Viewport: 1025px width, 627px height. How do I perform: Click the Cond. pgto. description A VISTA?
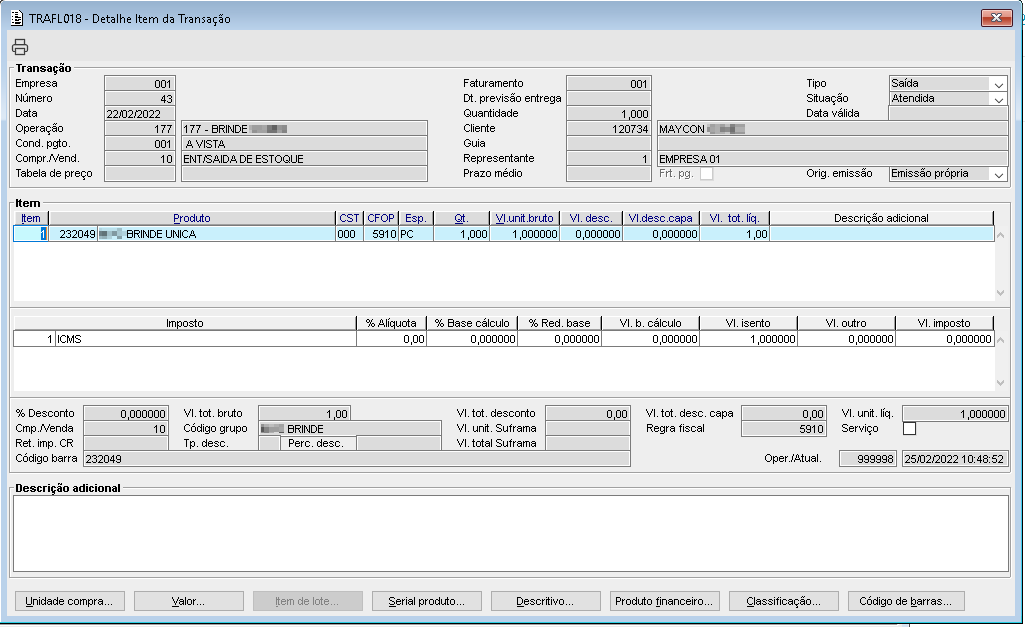(305, 144)
